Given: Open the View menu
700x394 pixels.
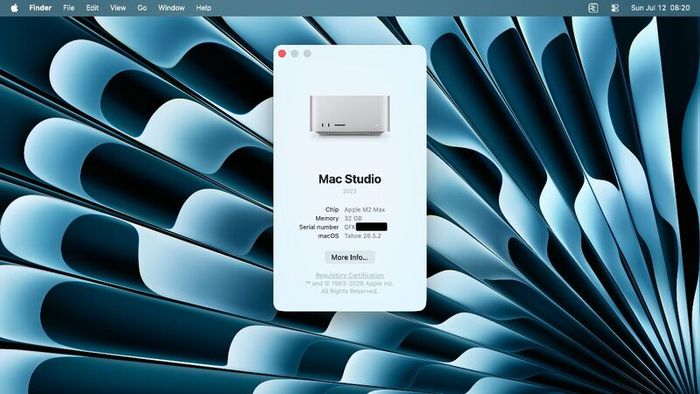Looking at the screenshot, I should point(118,8).
